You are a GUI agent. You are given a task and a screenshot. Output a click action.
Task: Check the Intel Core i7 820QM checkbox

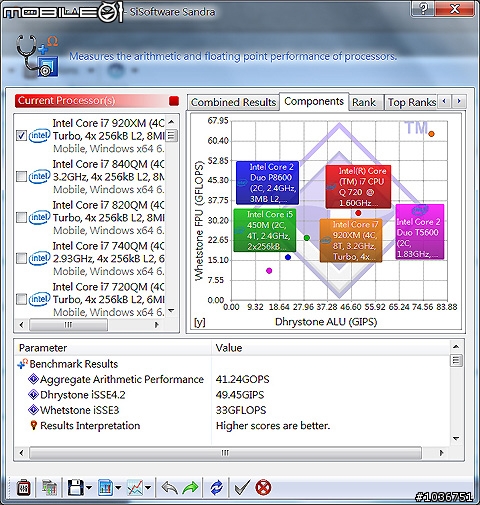click(21, 217)
